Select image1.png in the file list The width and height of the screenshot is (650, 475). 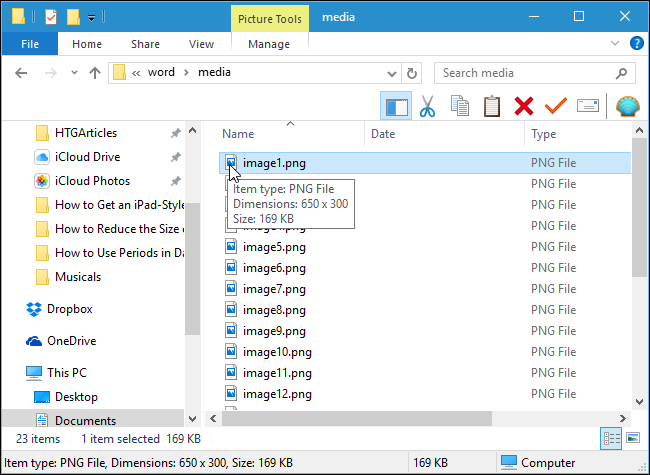[425, 163]
